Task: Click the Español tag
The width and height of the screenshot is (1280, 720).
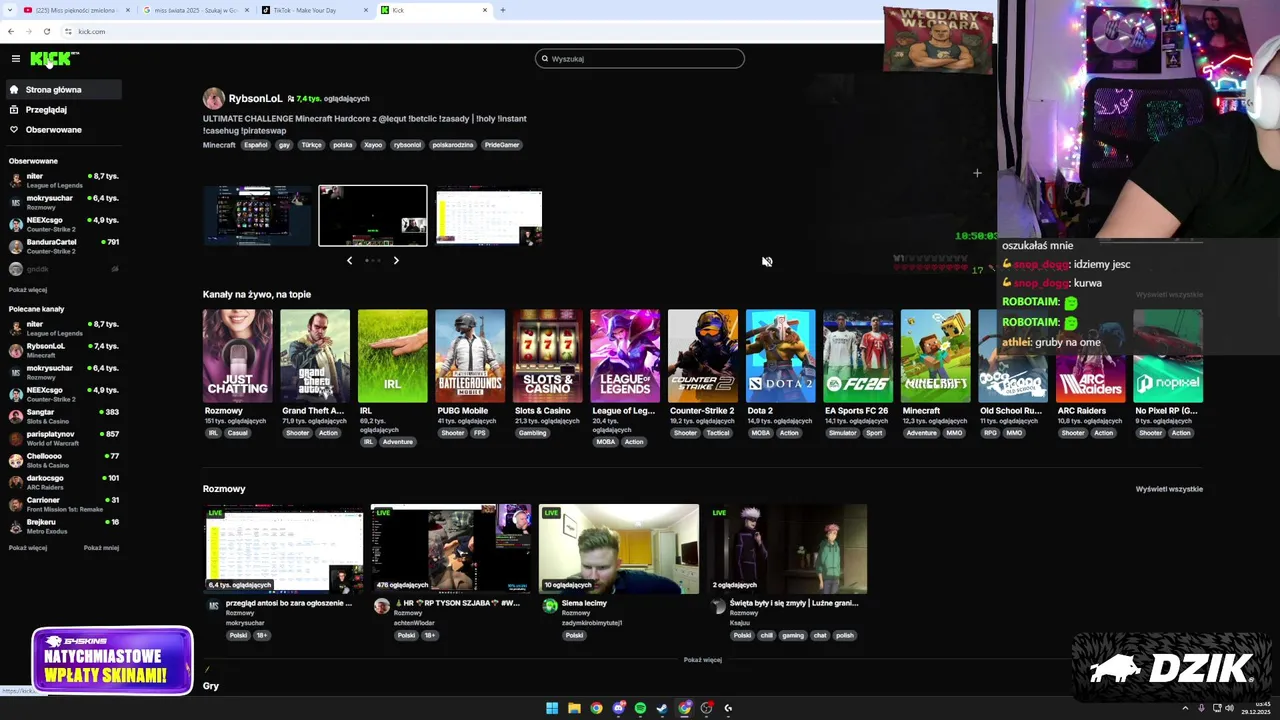Action: point(256,145)
